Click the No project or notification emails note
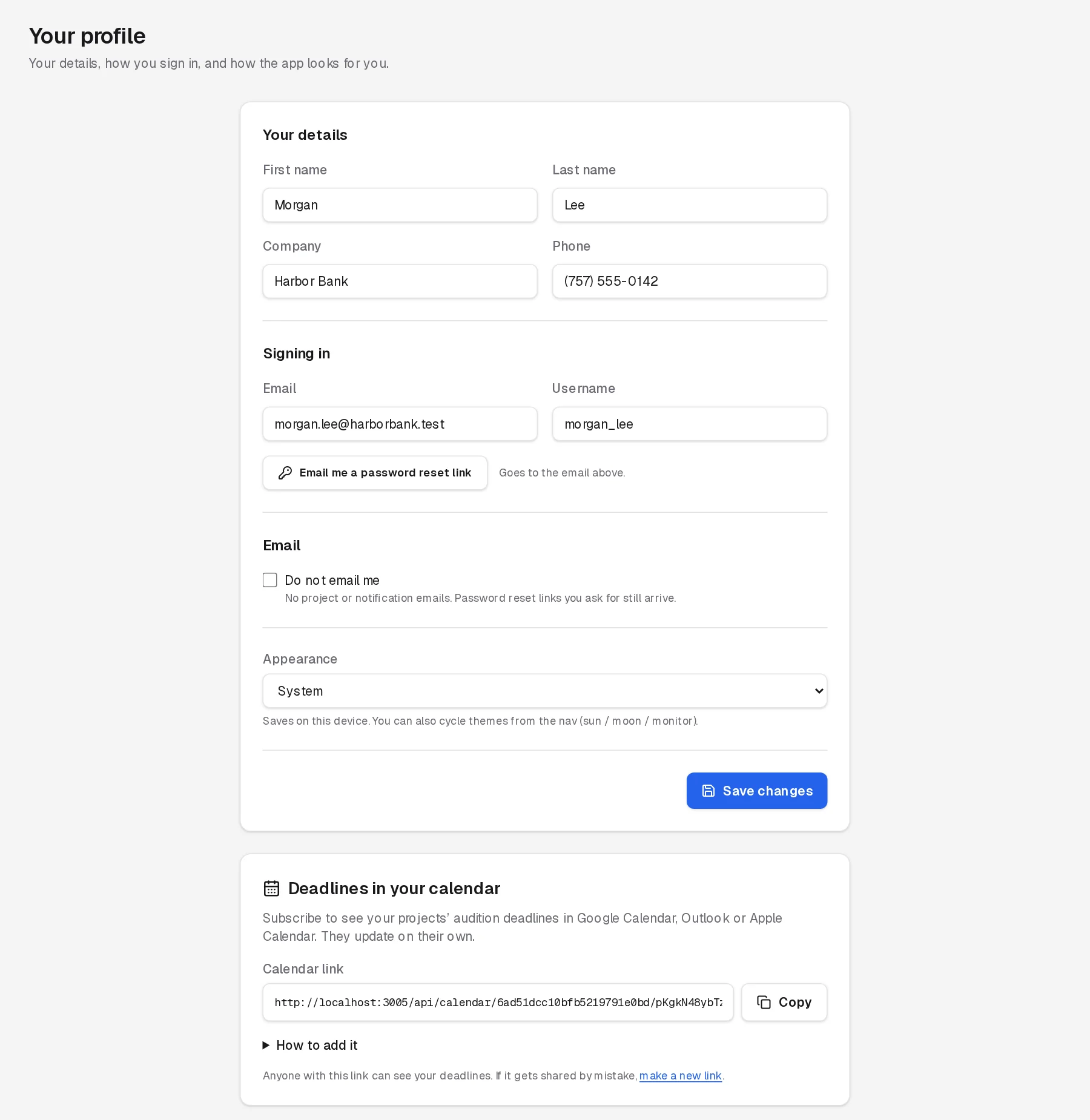 tap(481, 598)
